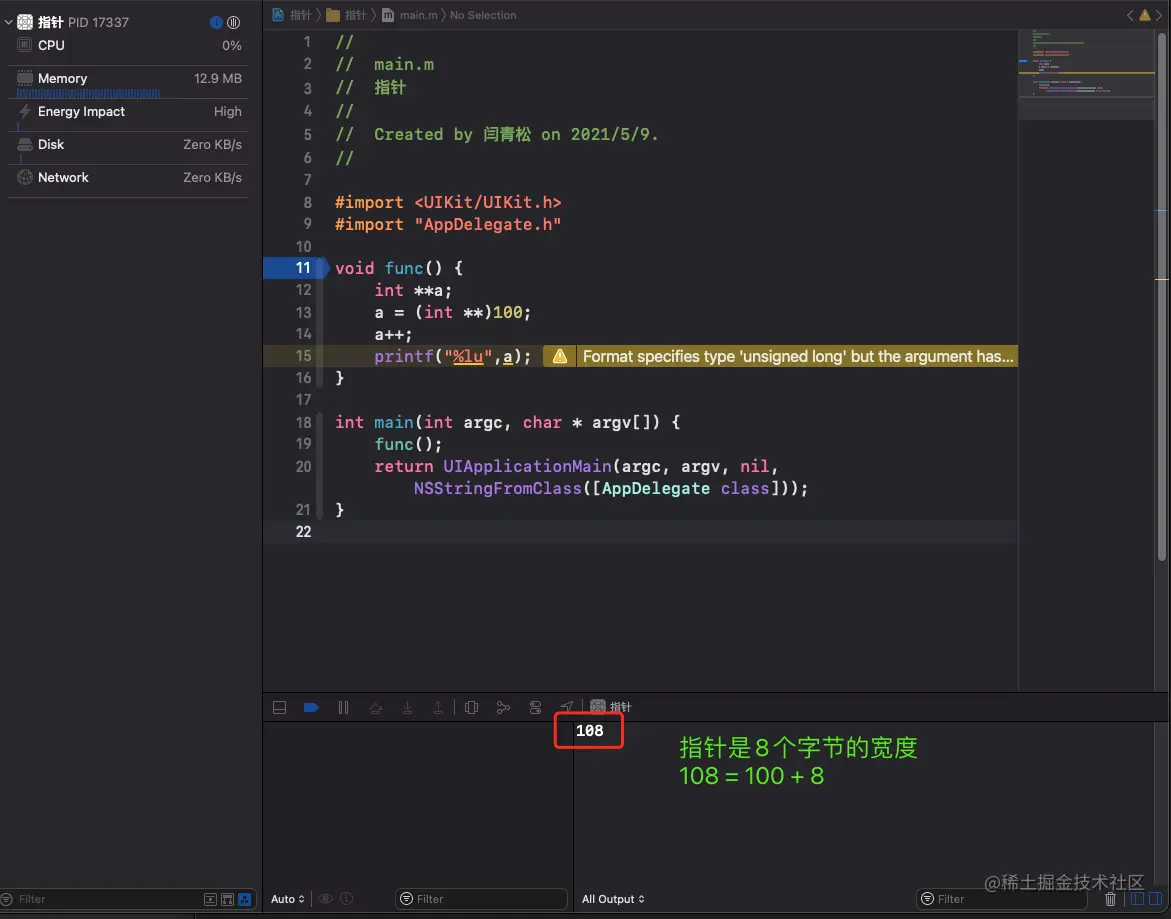The width and height of the screenshot is (1171, 919).
Task: Expand the 'Format specifies type' warning message
Action: tap(798, 357)
